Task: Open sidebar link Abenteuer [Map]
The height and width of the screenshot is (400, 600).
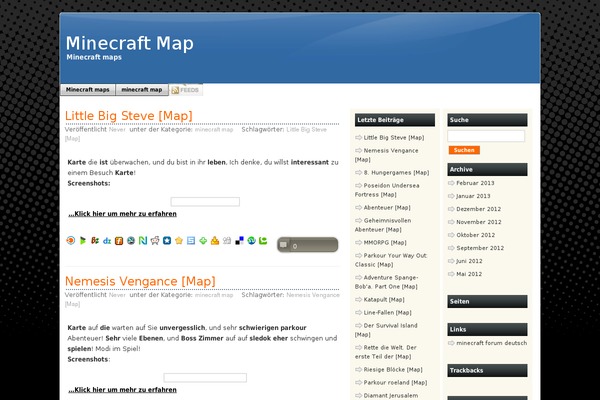Action: click(387, 207)
